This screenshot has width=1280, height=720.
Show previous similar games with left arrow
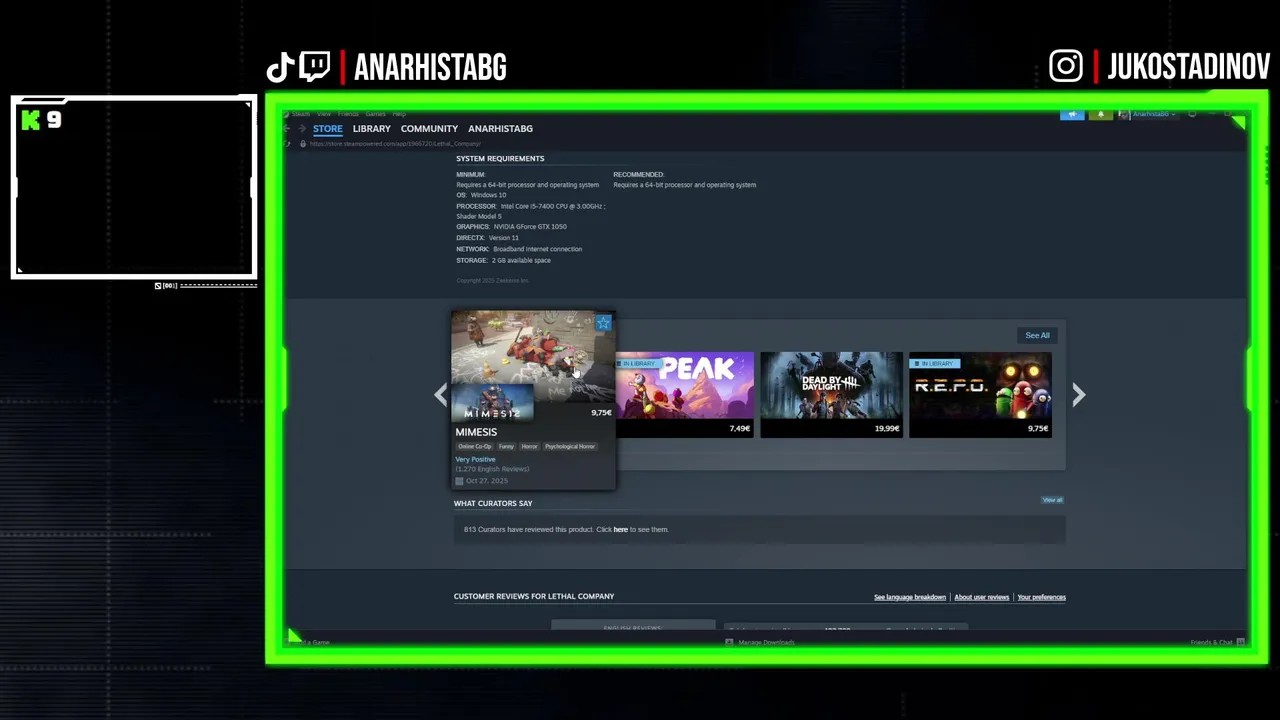point(440,395)
